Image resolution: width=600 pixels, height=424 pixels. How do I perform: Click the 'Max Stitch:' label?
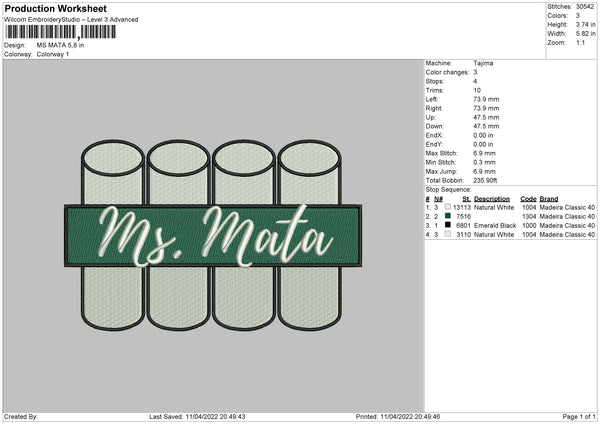pos(442,153)
